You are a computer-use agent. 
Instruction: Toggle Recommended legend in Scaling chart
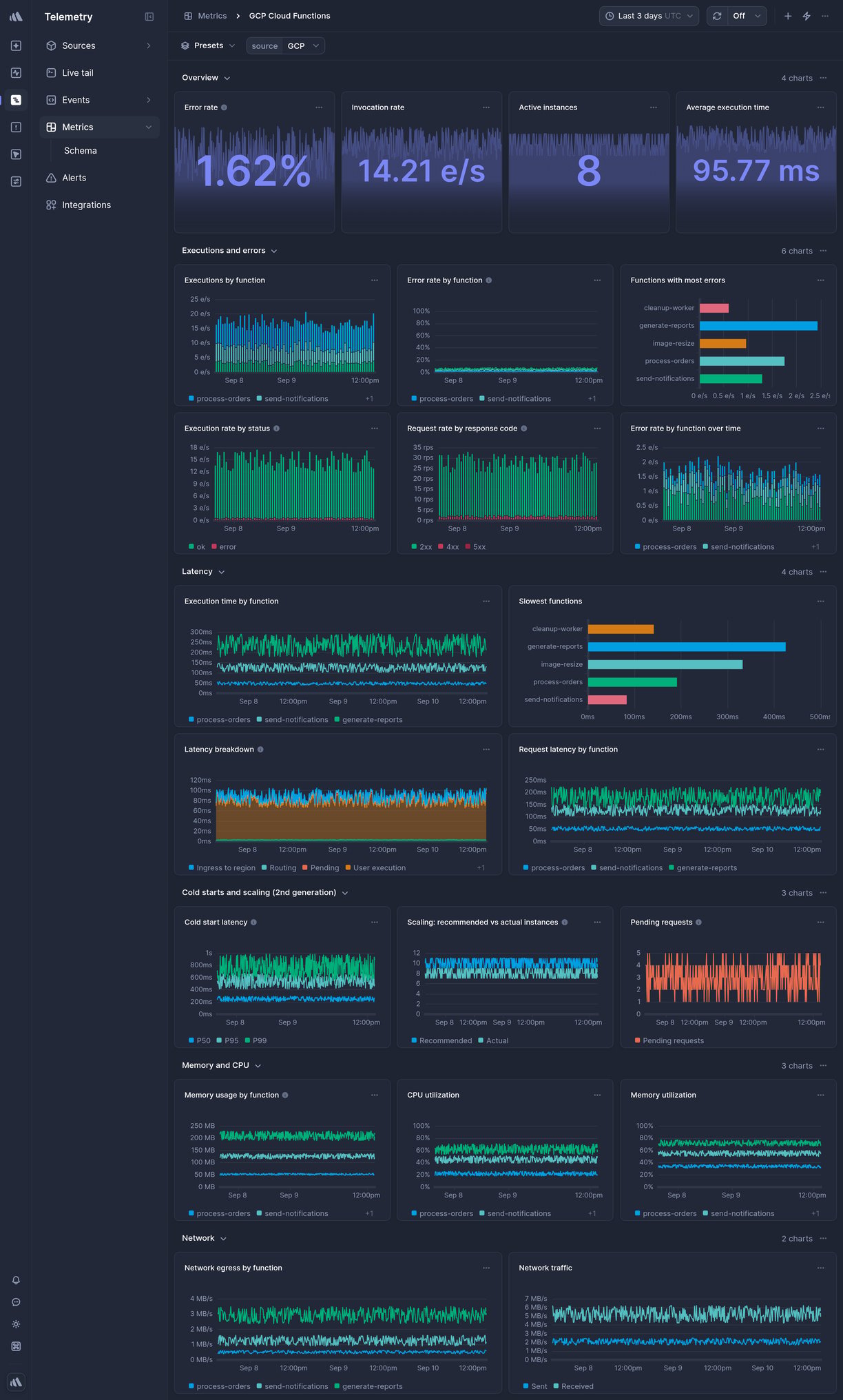441,1041
